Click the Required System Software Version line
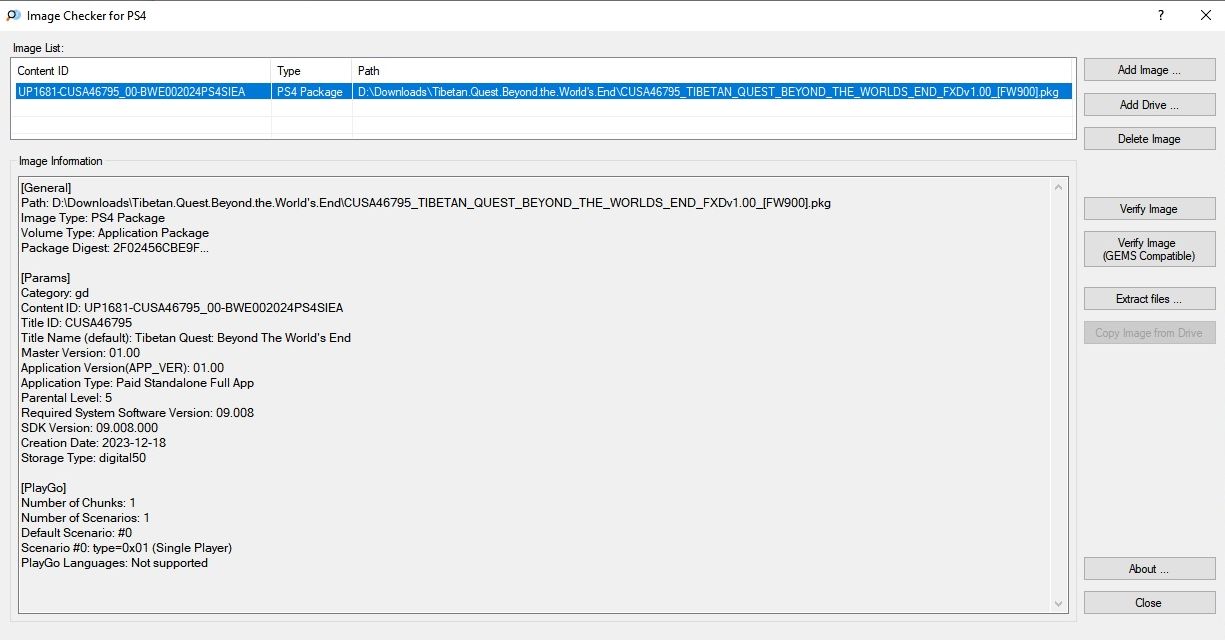The height and width of the screenshot is (640, 1225). click(137, 413)
